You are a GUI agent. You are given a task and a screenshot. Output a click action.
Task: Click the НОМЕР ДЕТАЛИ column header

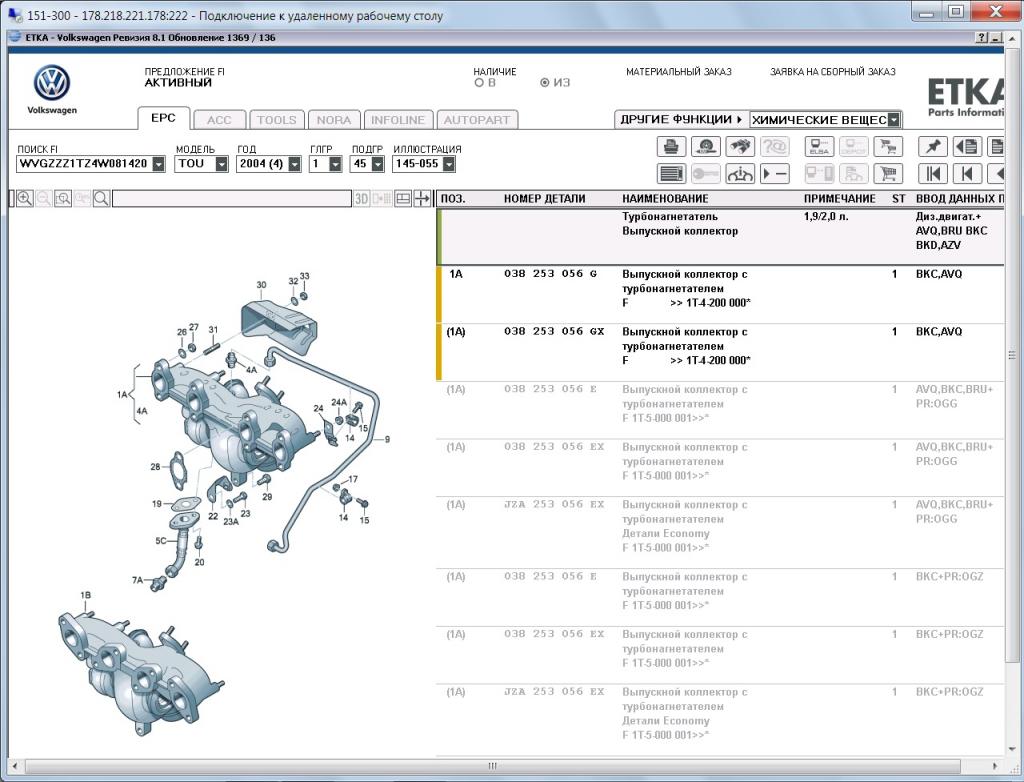[x=545, y=199]
